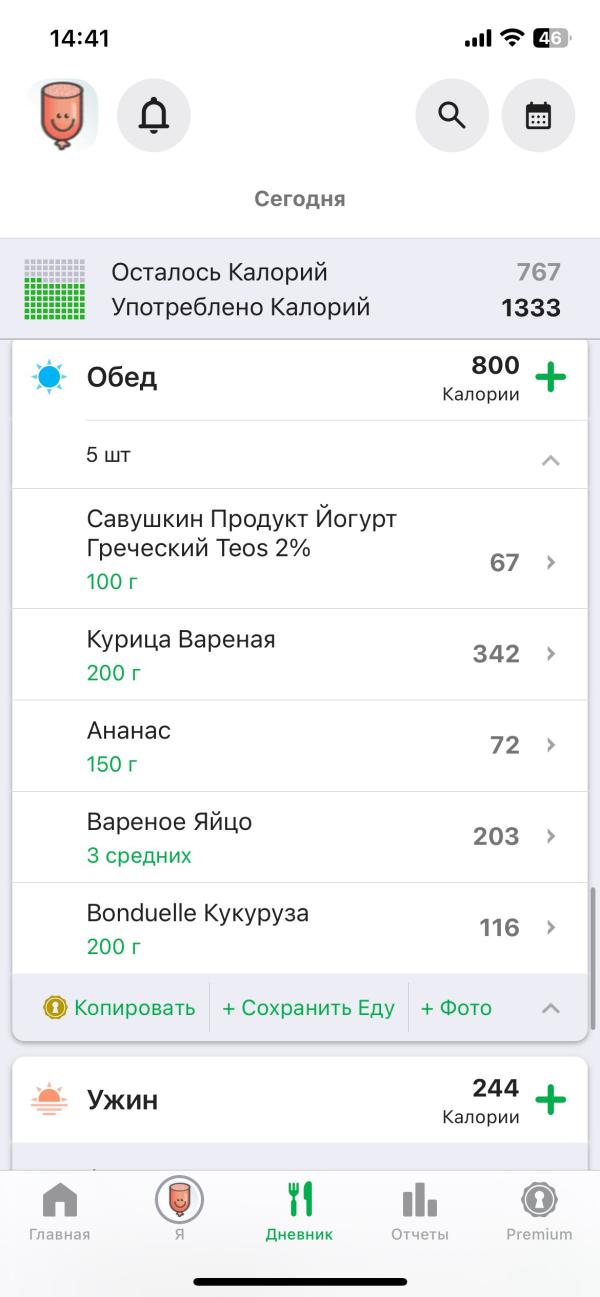
Task: Open the Ананас 150 г entry
Action: pos(300,746)
